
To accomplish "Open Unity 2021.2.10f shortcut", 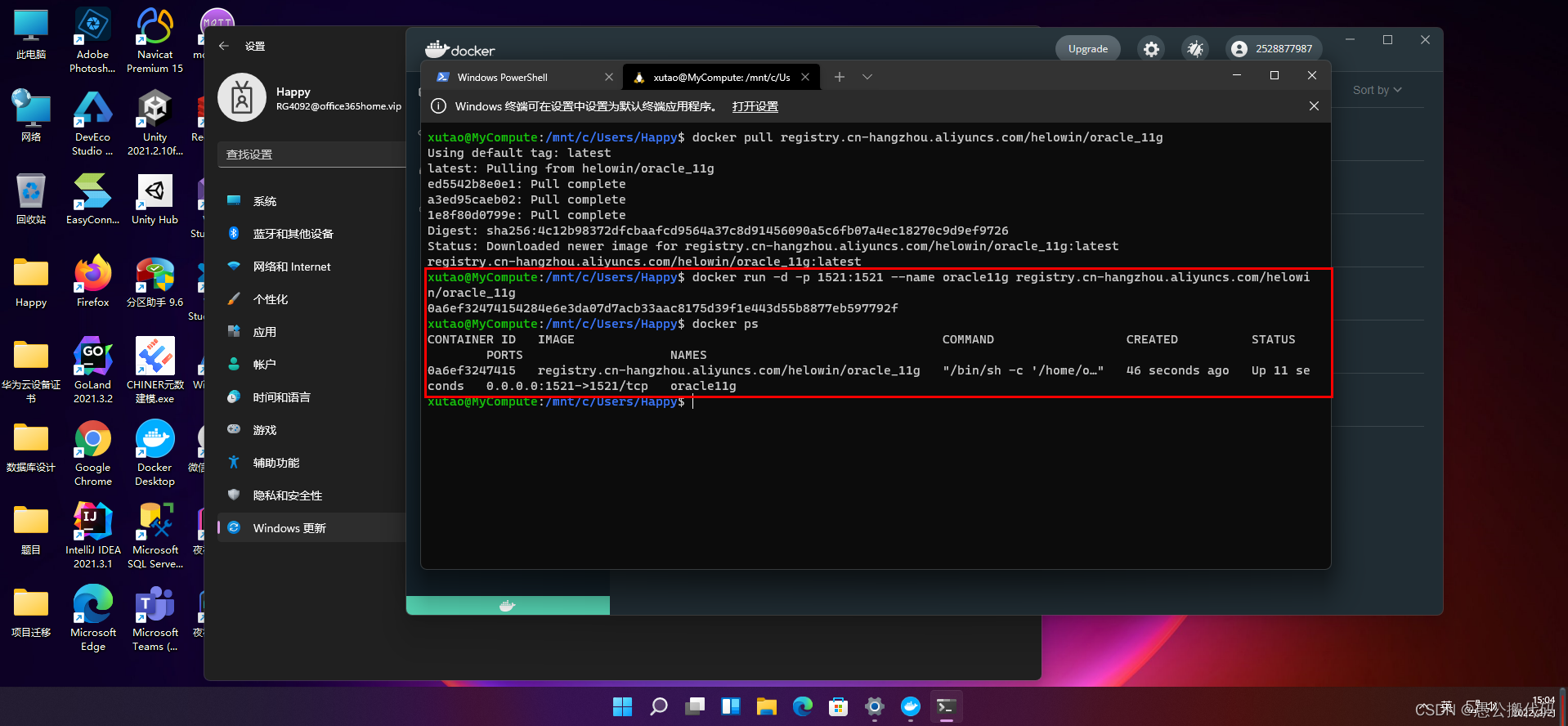I will coord(155,123).
